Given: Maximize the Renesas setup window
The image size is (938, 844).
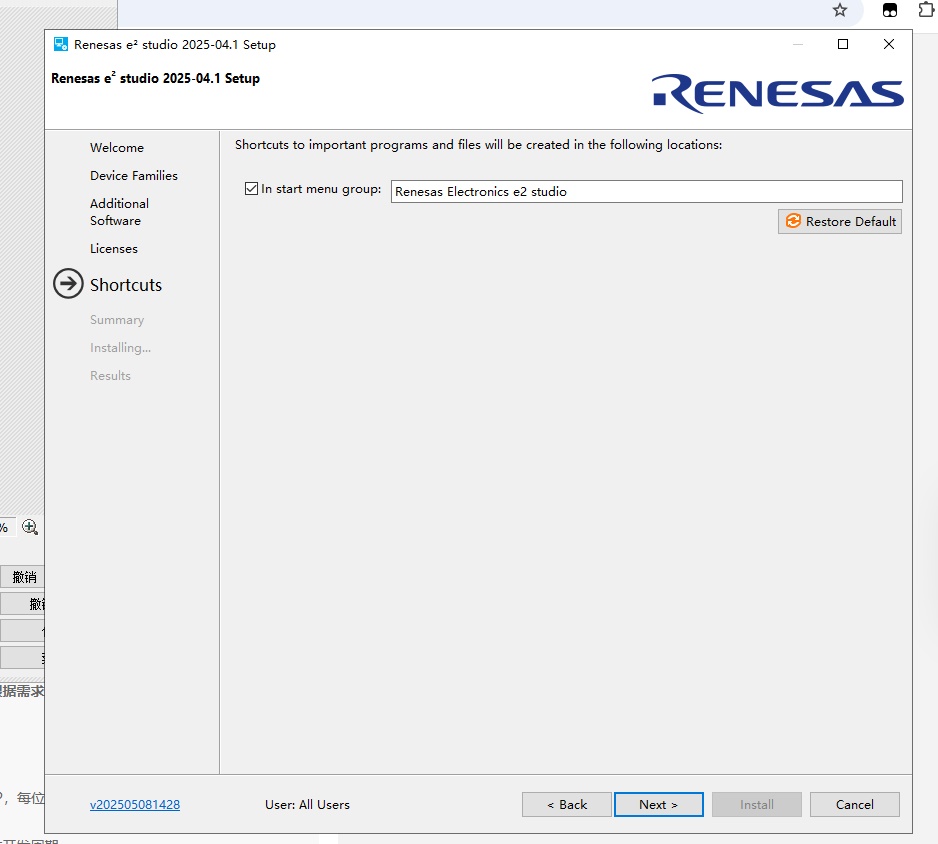Looking at the screenshot, I should [843, 44].
